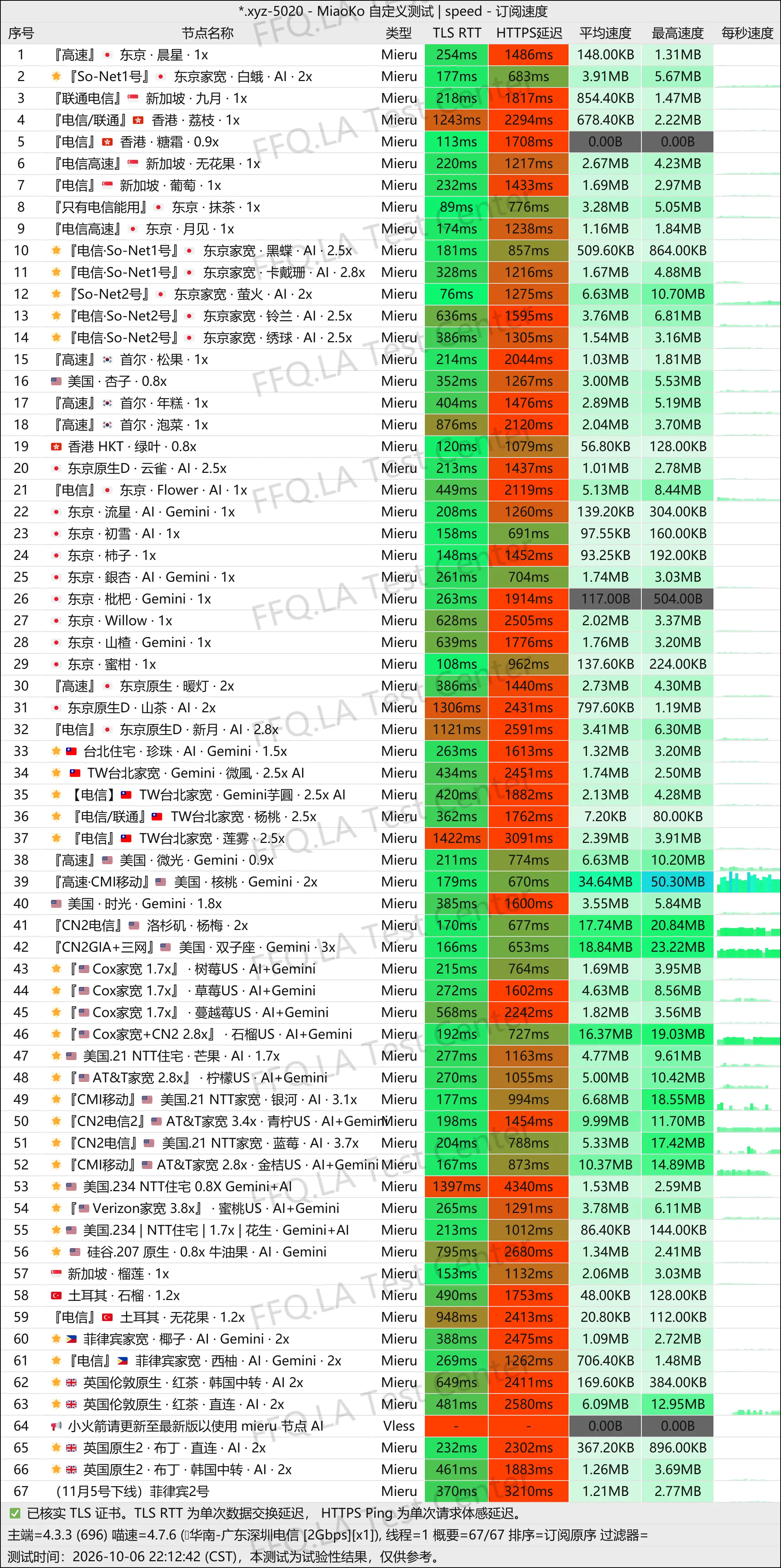Click the 1422ms TLS RTT cell
This screenshot has width=781, height=1568.
pos(456,839)
